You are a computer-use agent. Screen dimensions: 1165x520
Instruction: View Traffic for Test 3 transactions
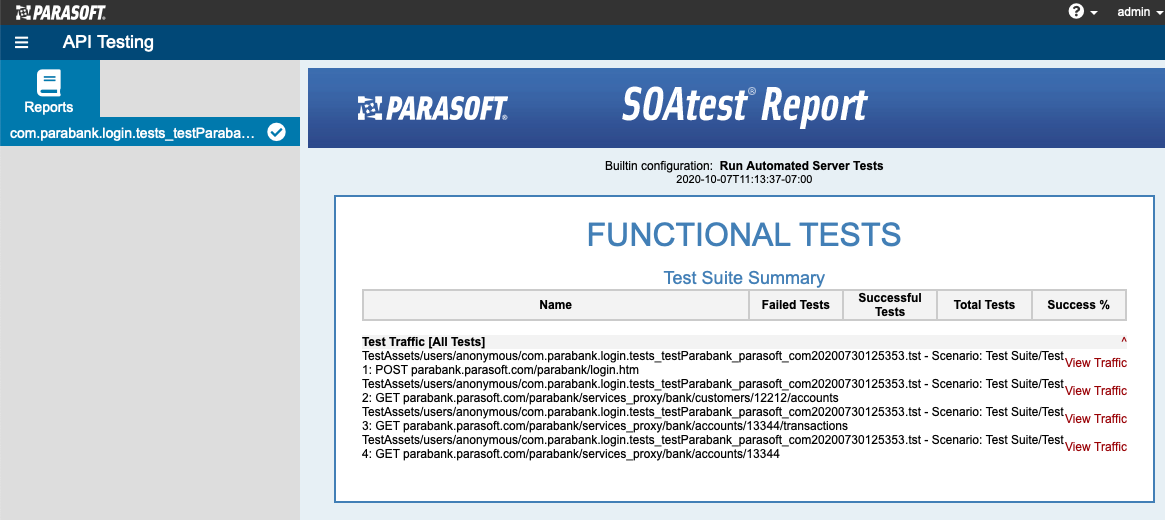[x=1096, y=419]
